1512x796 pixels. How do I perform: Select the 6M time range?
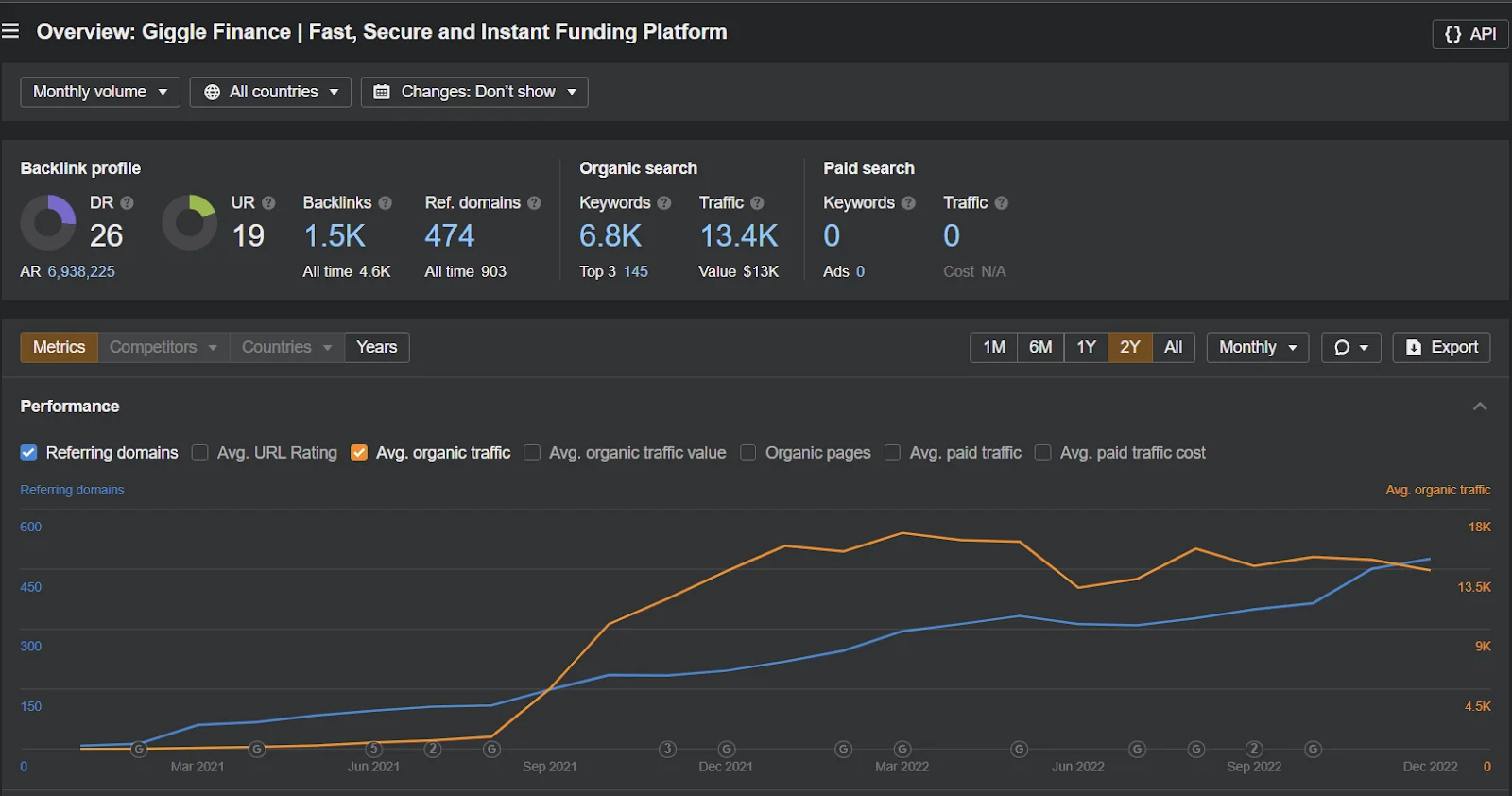point(1040,347)
